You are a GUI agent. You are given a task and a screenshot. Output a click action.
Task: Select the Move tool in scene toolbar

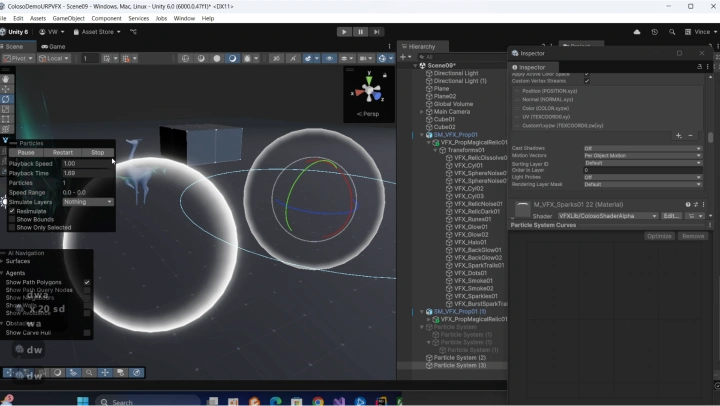[6, 89]
